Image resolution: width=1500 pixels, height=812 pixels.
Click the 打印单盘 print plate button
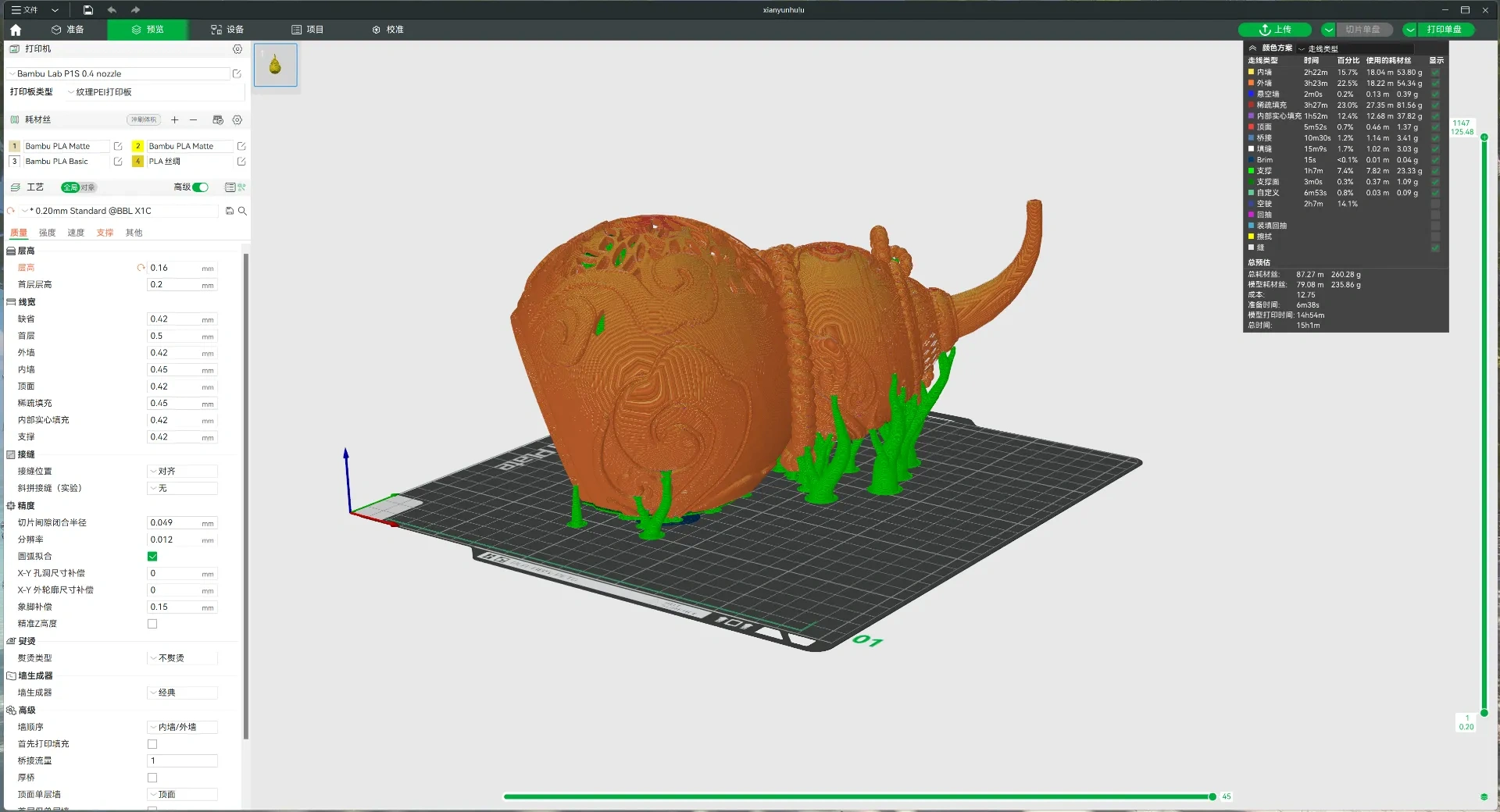pos(1444,30)
